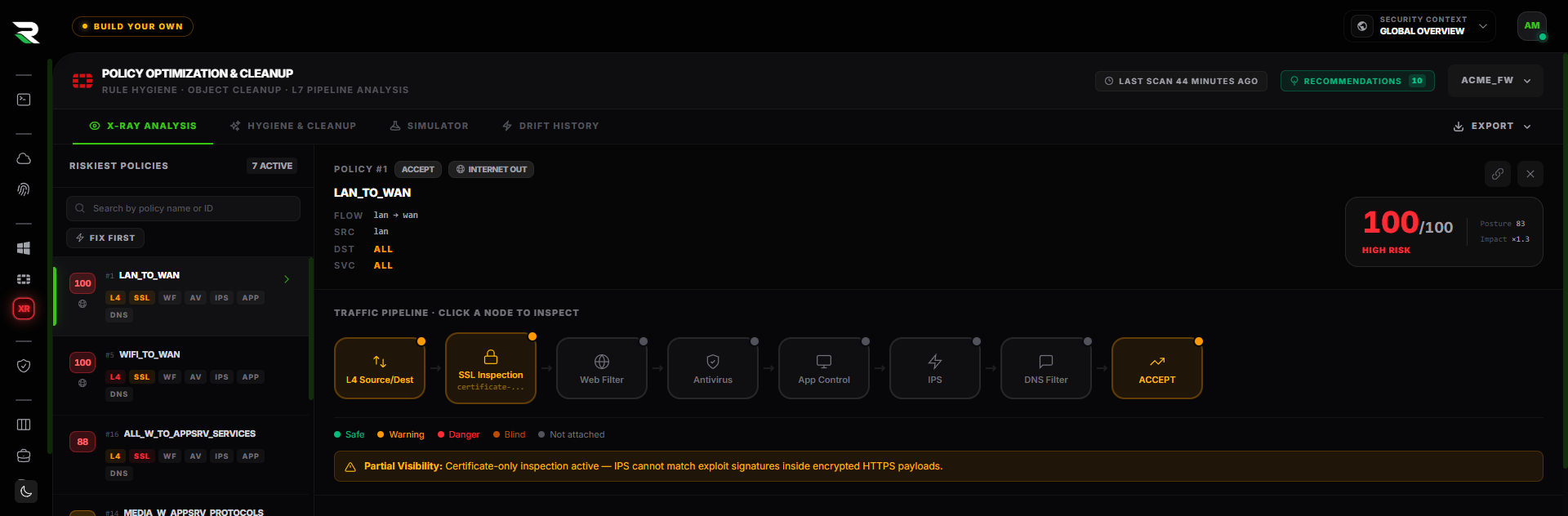Switch to the Simulator tab
Image resolution: width=1568 pixels, height=516 pixels.
(429, 126)
